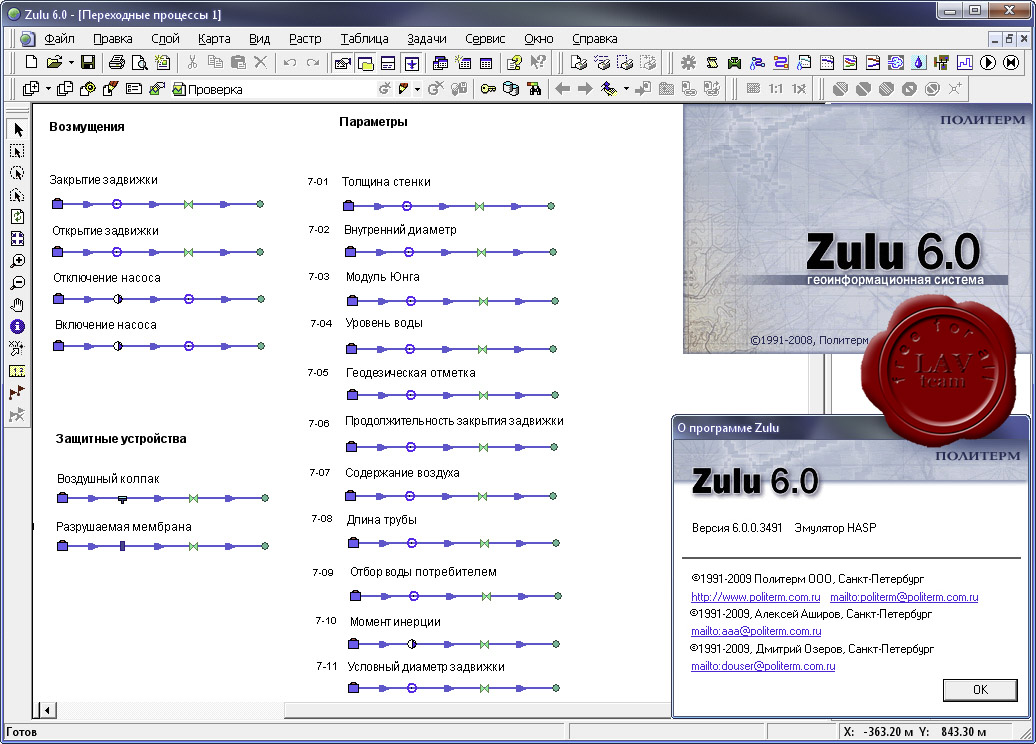Toggle the layer editing mode button
Viewport: 1036px width, 744px height.
[343, 63]
